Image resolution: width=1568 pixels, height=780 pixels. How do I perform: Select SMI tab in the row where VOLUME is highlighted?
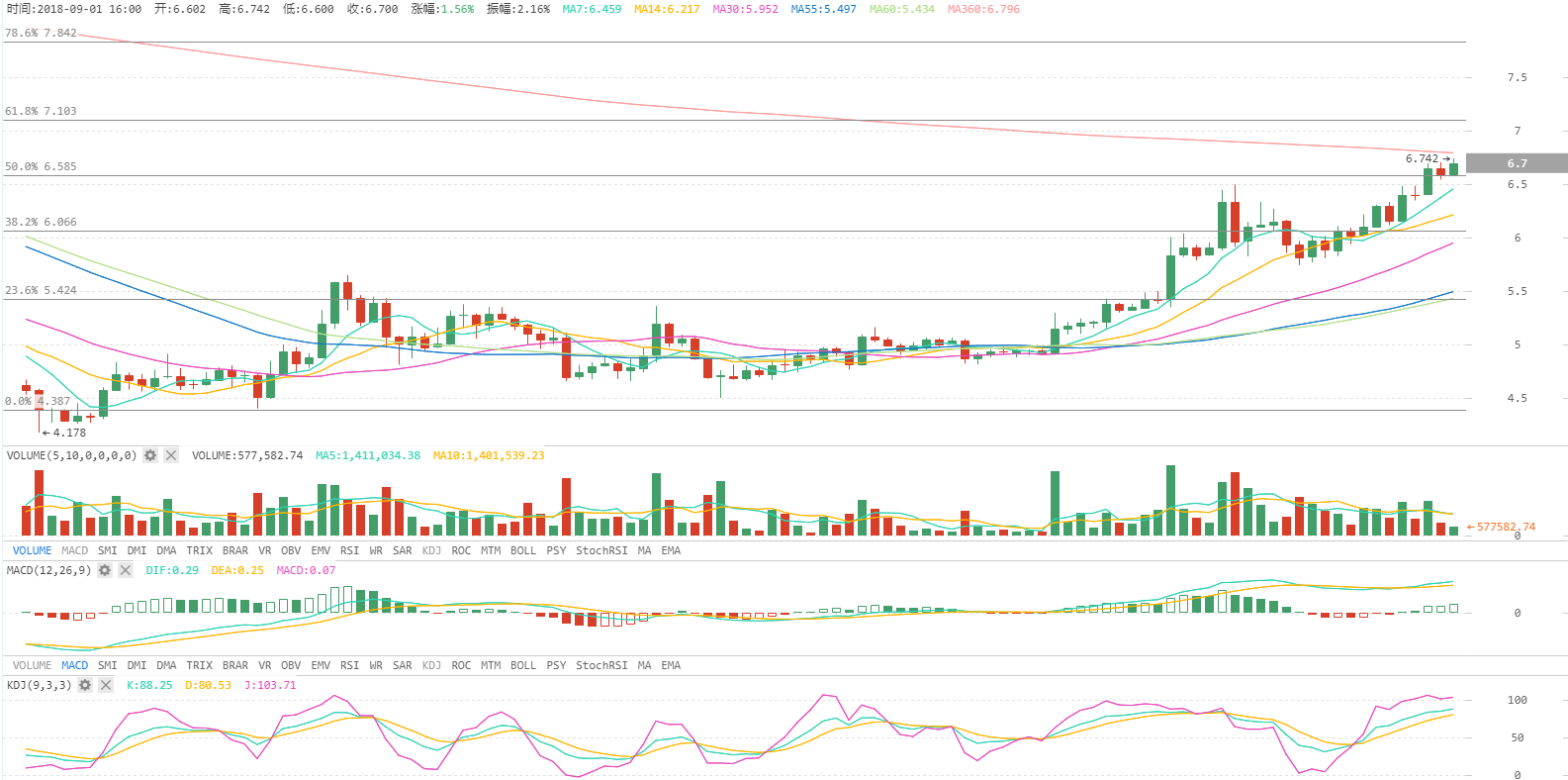coord(108,550)
